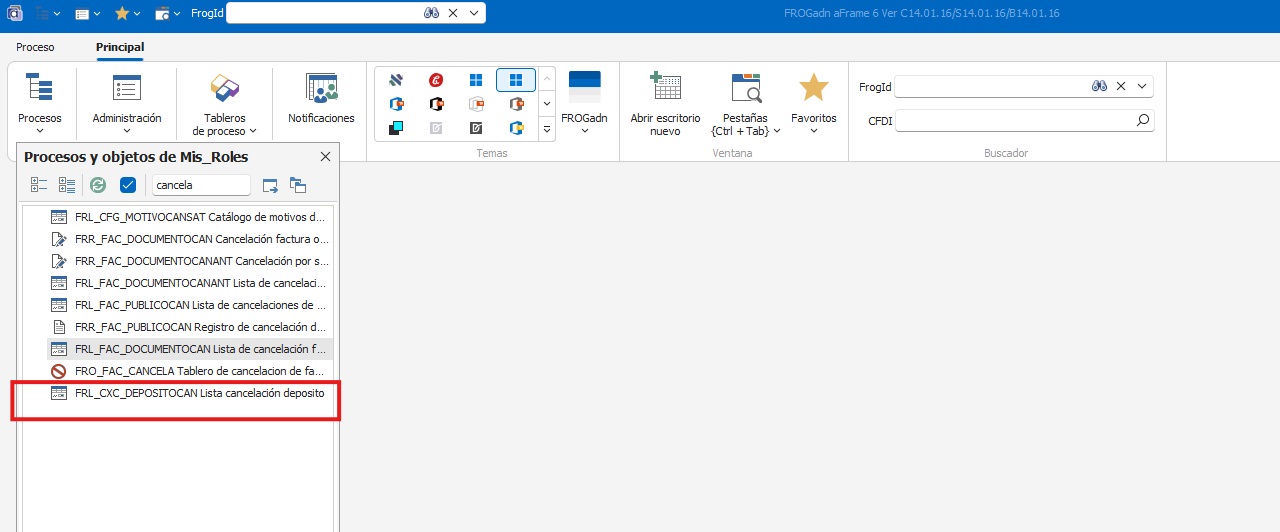Viewport: 1280px width, 532px height.
Task: Close the Procesos y objetos de Mis_Roles panel
Action: (325, 157)
